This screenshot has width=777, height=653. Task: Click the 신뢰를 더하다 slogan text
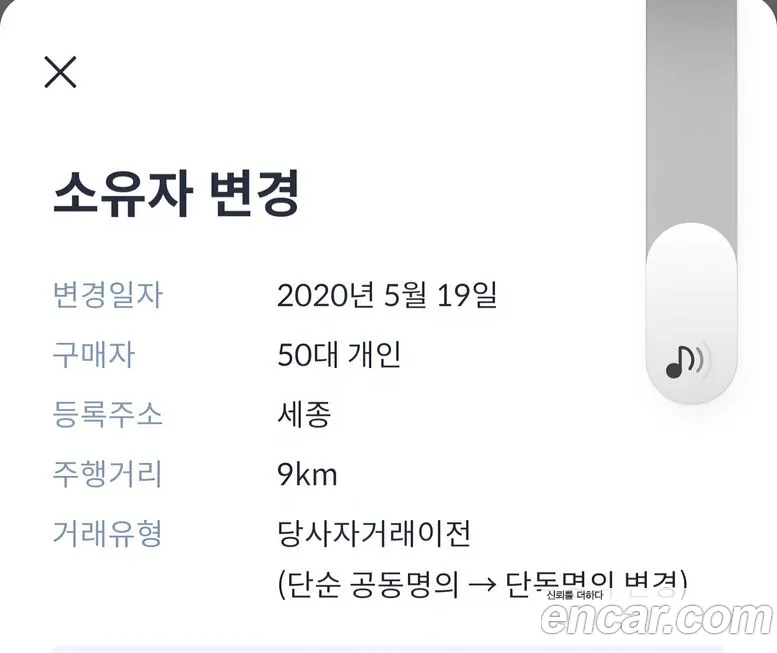575,595
